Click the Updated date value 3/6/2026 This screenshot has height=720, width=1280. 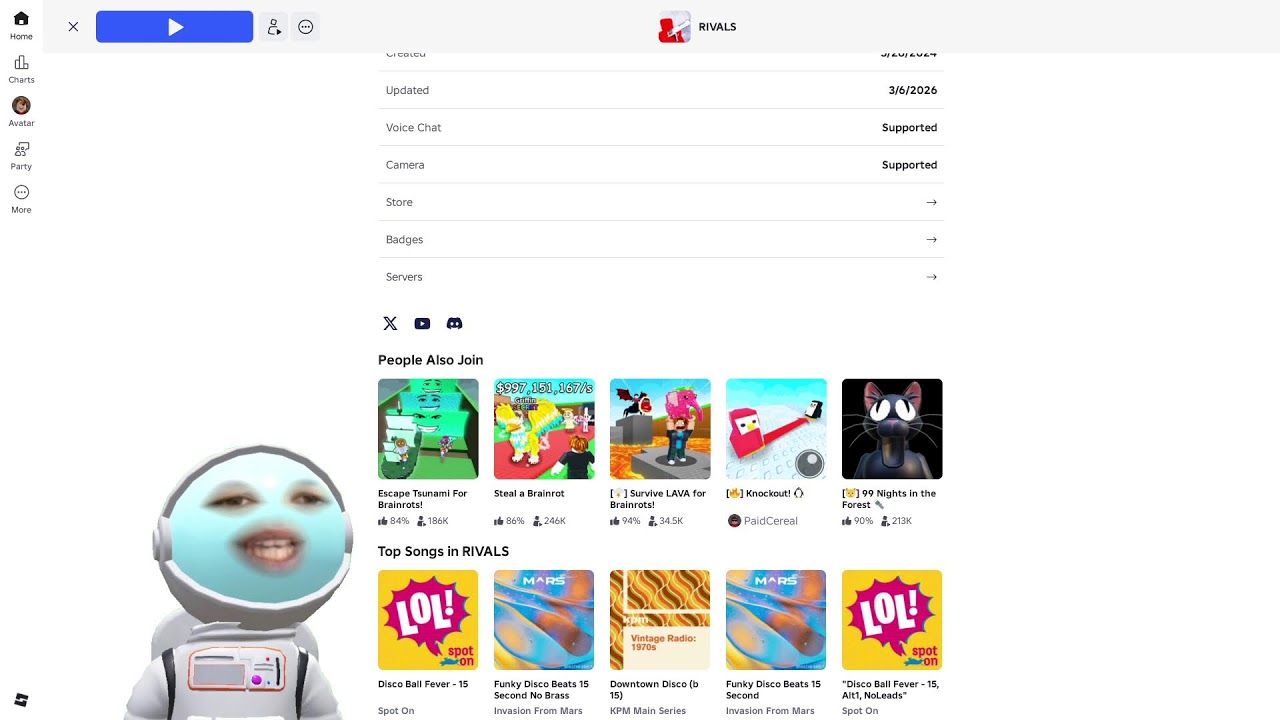point(913,90)
